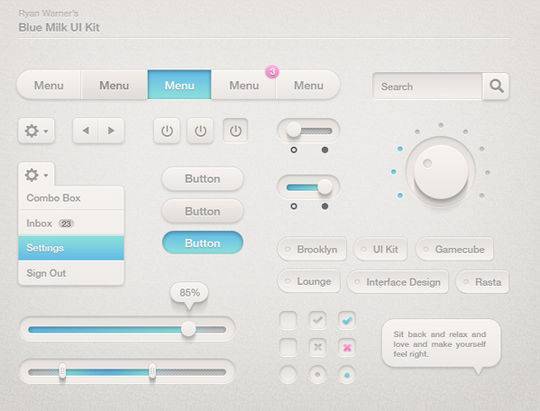Select the blue-dot radio button
This screenshot has height=411, width=540.
tap(347, 374)
